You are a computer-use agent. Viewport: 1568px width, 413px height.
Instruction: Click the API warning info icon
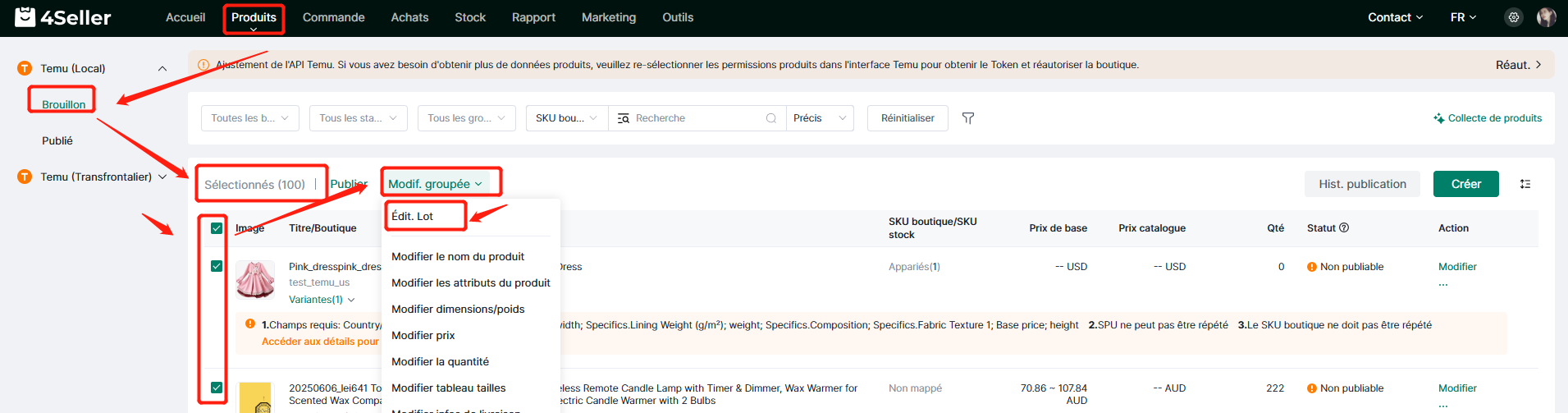pyautogui.click(x=203, y=64)
